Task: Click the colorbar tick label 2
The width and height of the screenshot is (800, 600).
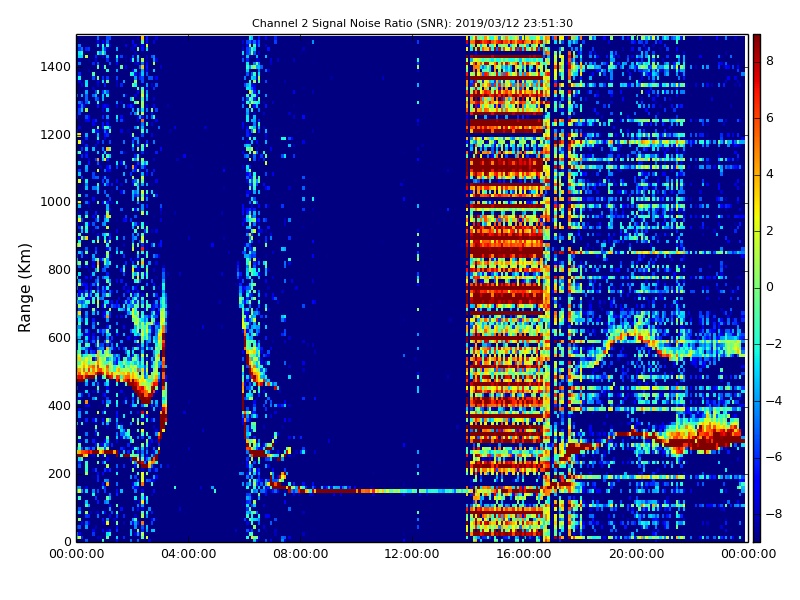Action: pyautogui.click(x=770, y=231)
